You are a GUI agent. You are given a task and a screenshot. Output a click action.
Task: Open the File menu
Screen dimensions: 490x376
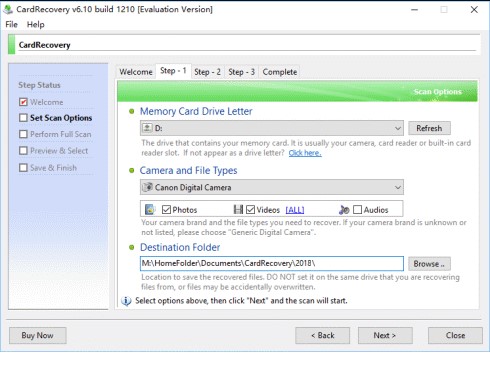point(11,25)
